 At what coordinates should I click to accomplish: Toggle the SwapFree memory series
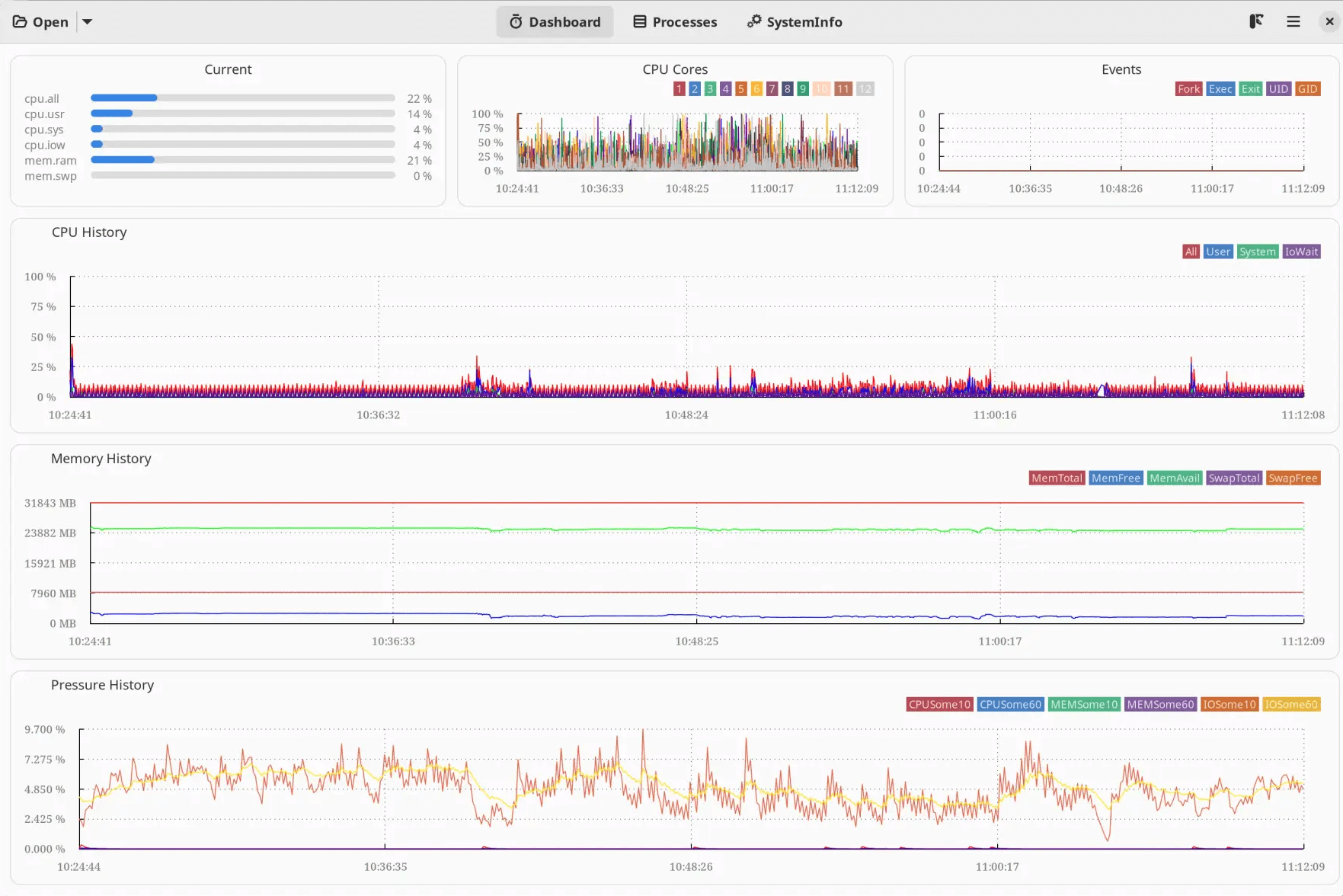click(x=1293, y=478)
